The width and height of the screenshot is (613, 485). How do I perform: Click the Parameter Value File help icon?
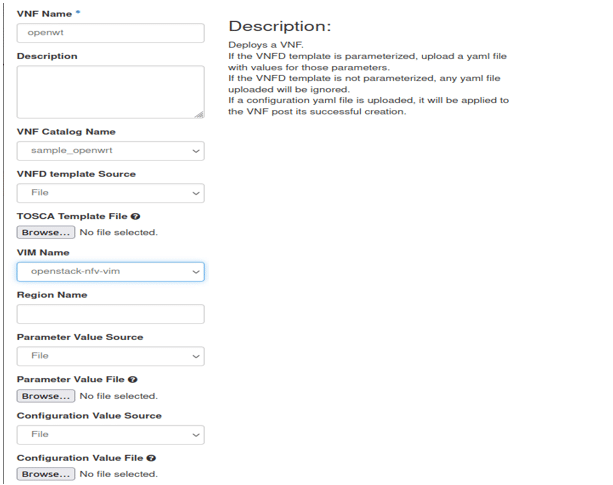tap(133, 380)
